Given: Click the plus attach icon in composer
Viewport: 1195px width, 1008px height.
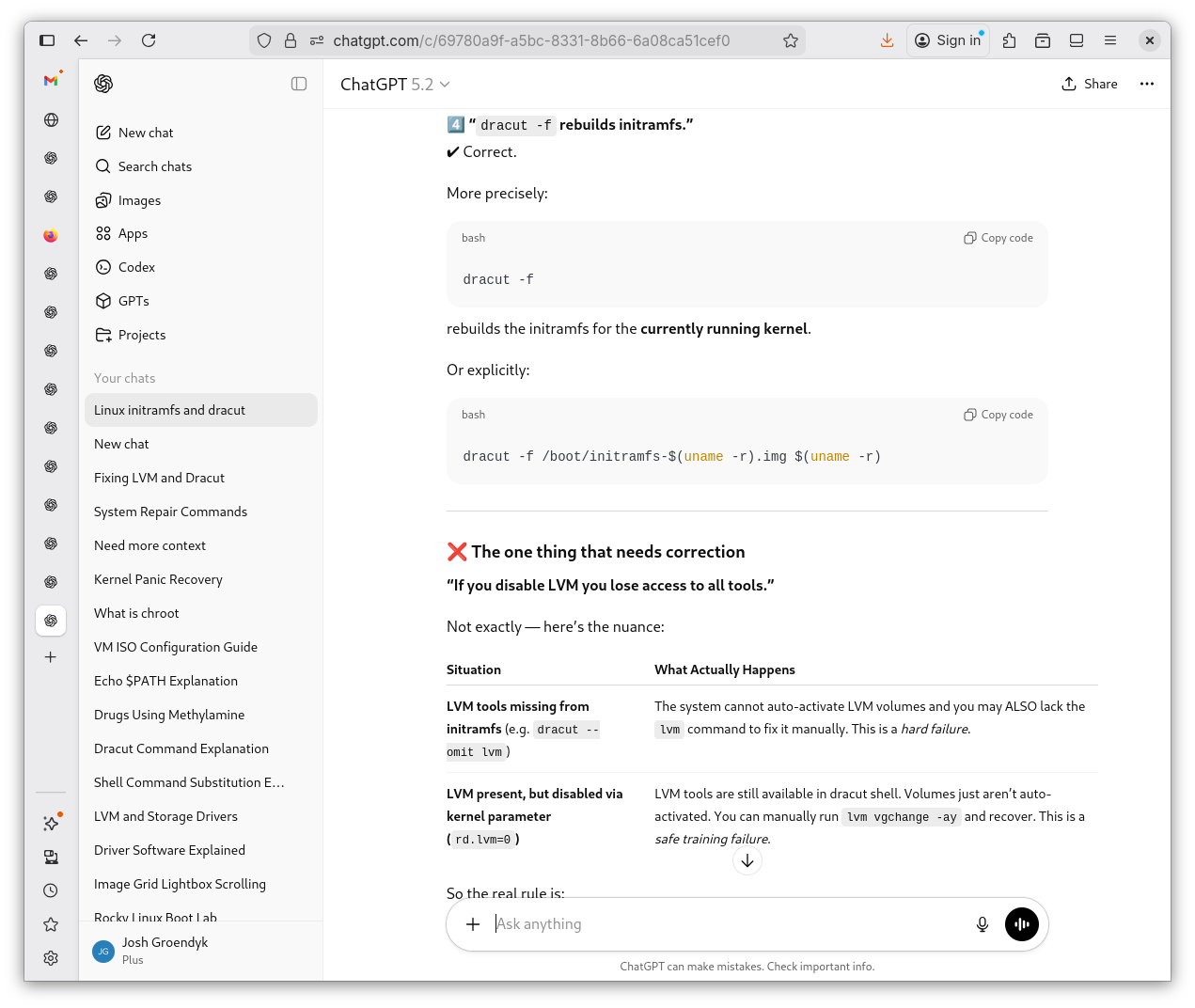Looking at the screenshot, I should [x=473, y=924].
